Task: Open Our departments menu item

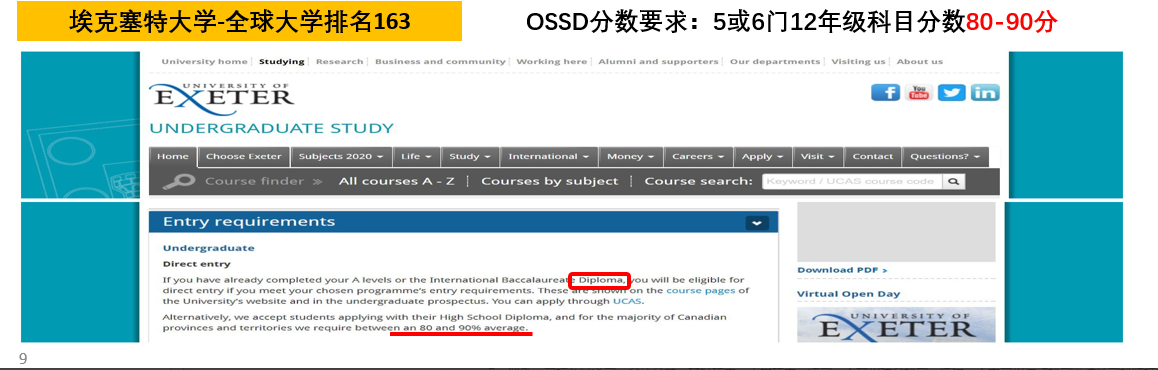Action: tap(775, 62)
